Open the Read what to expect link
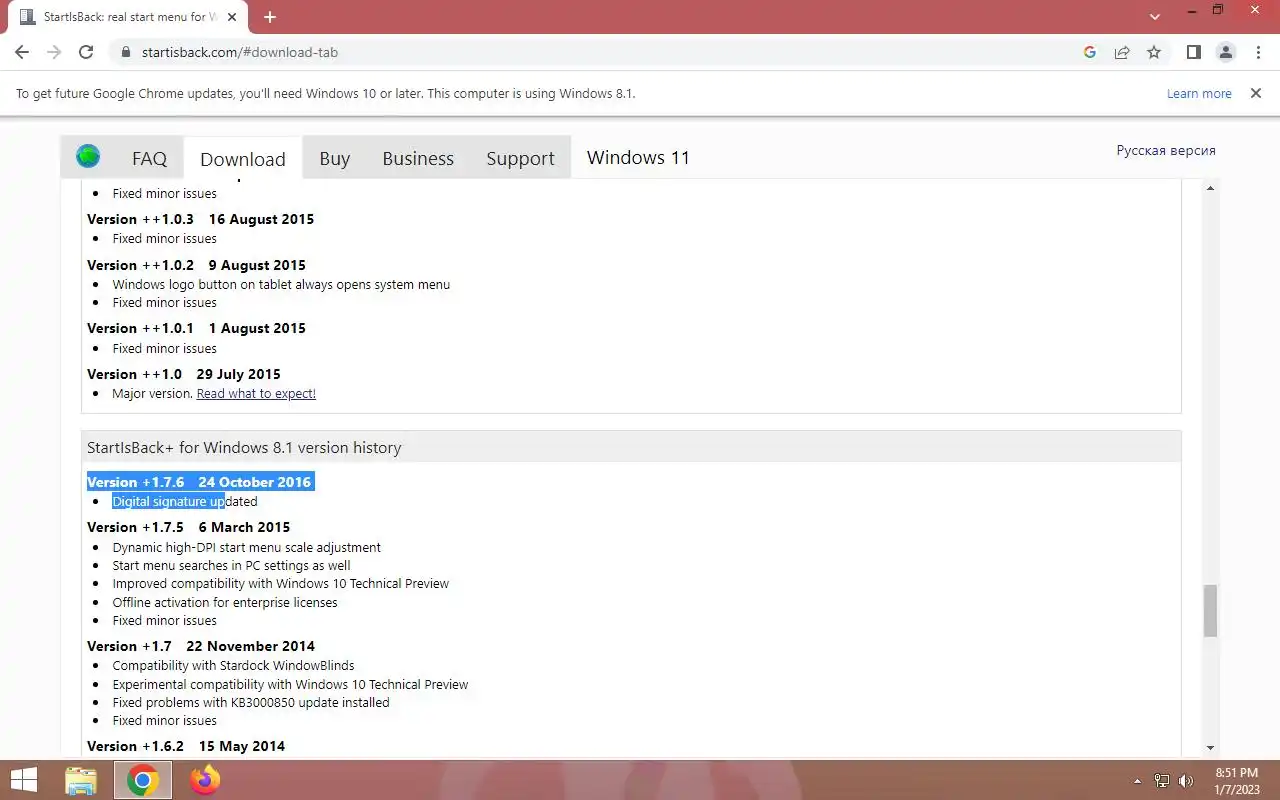This screenshot has width=1280, height=800. (x=256, y=393)
